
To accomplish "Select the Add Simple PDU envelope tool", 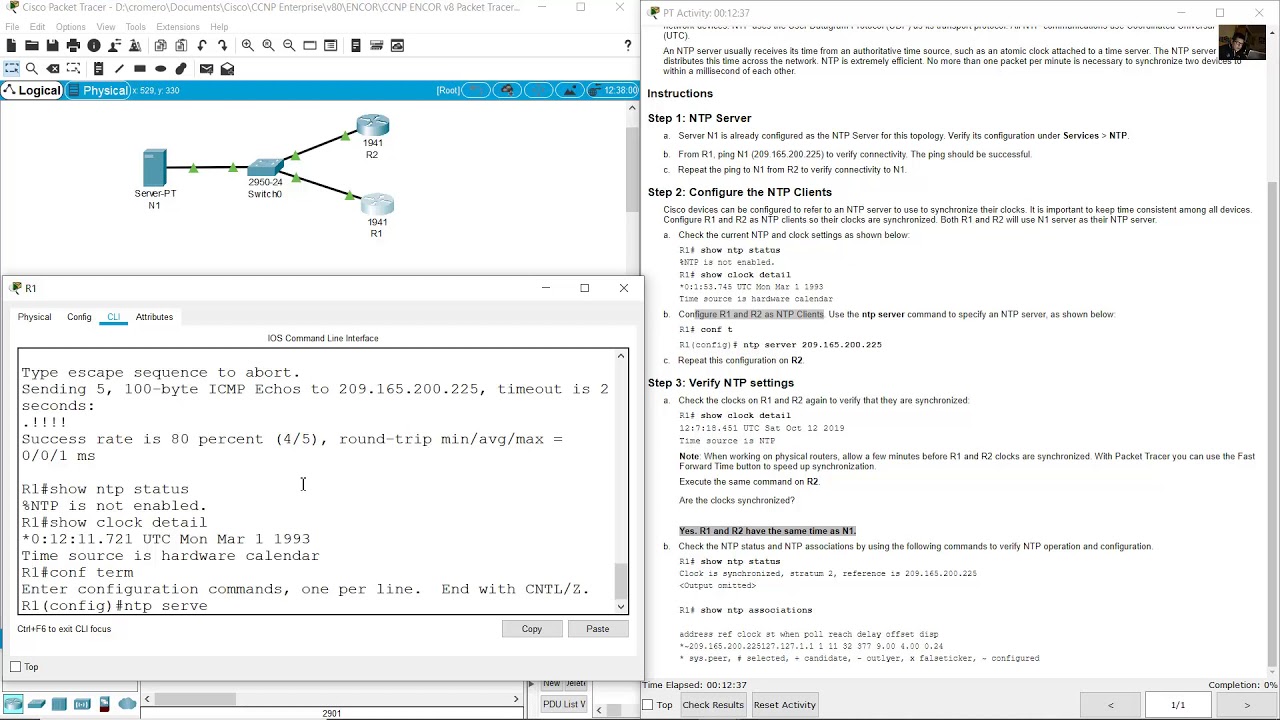I will click(206, 69).
